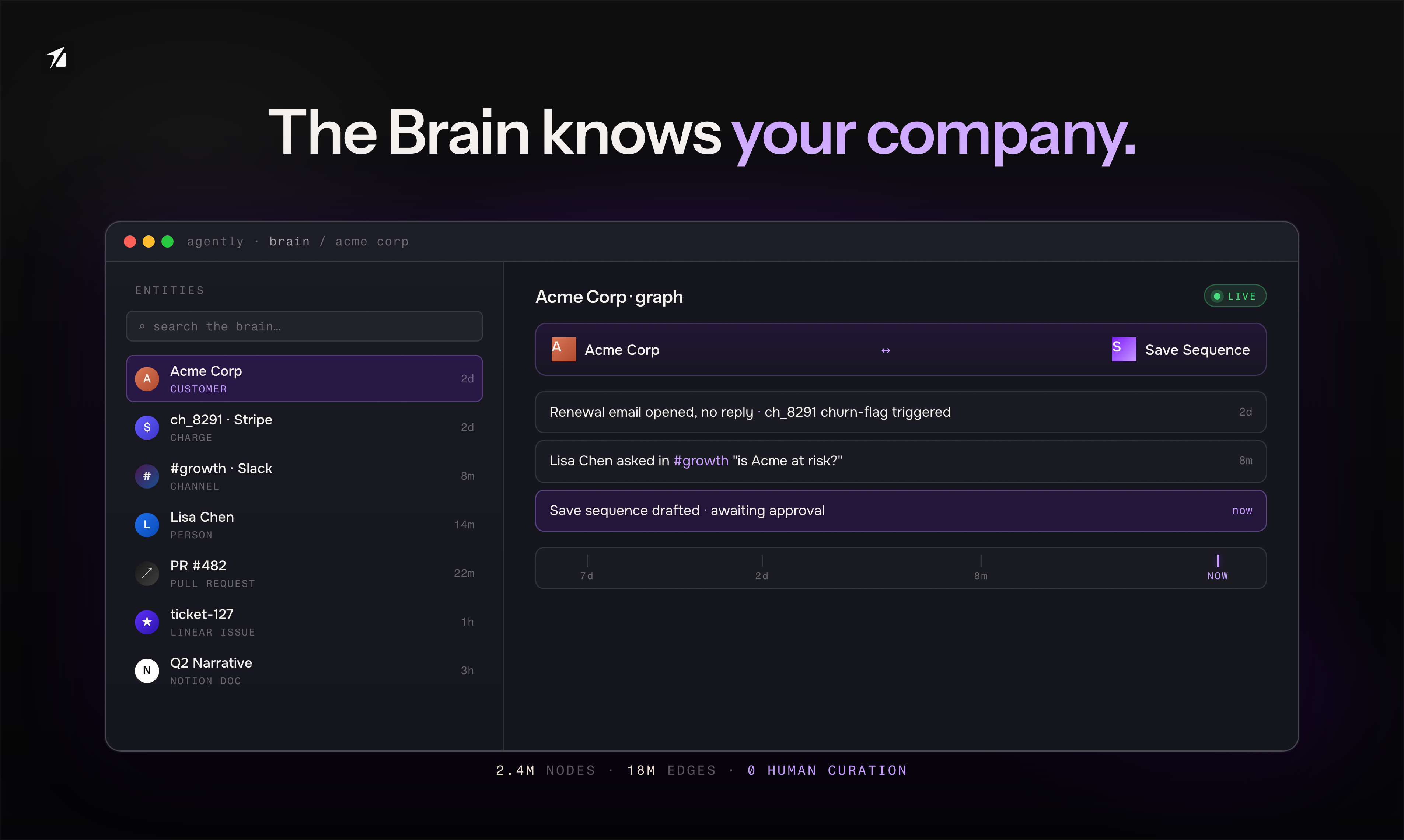This screenshot has height=840, width=1404.
Task: Click the Acme Corp node square in graph
Action: [x=563, y=349]
